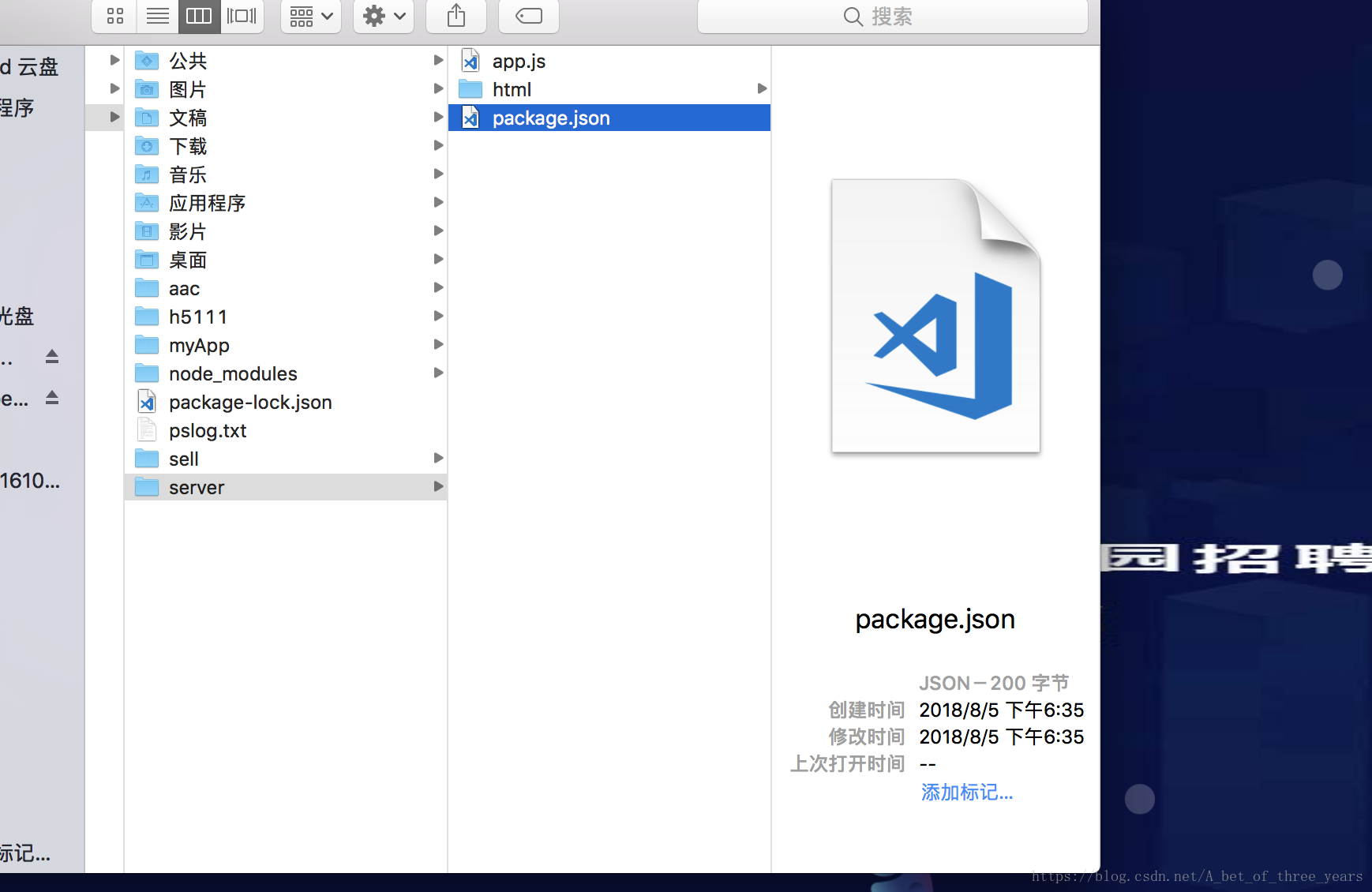Select package.json in the server column
The height and width of the screenshot is (892, 1372).
click(x=609, y=118)
